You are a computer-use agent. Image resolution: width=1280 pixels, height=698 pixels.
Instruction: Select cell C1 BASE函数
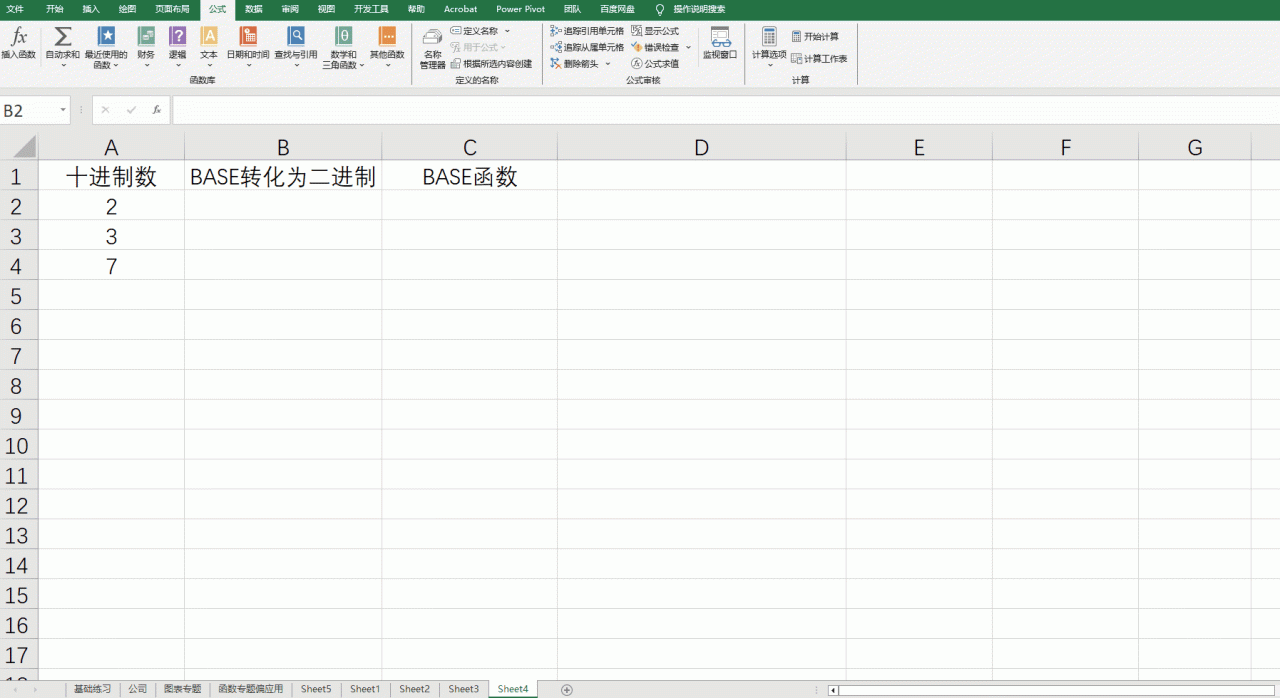[x=470, y=177]
